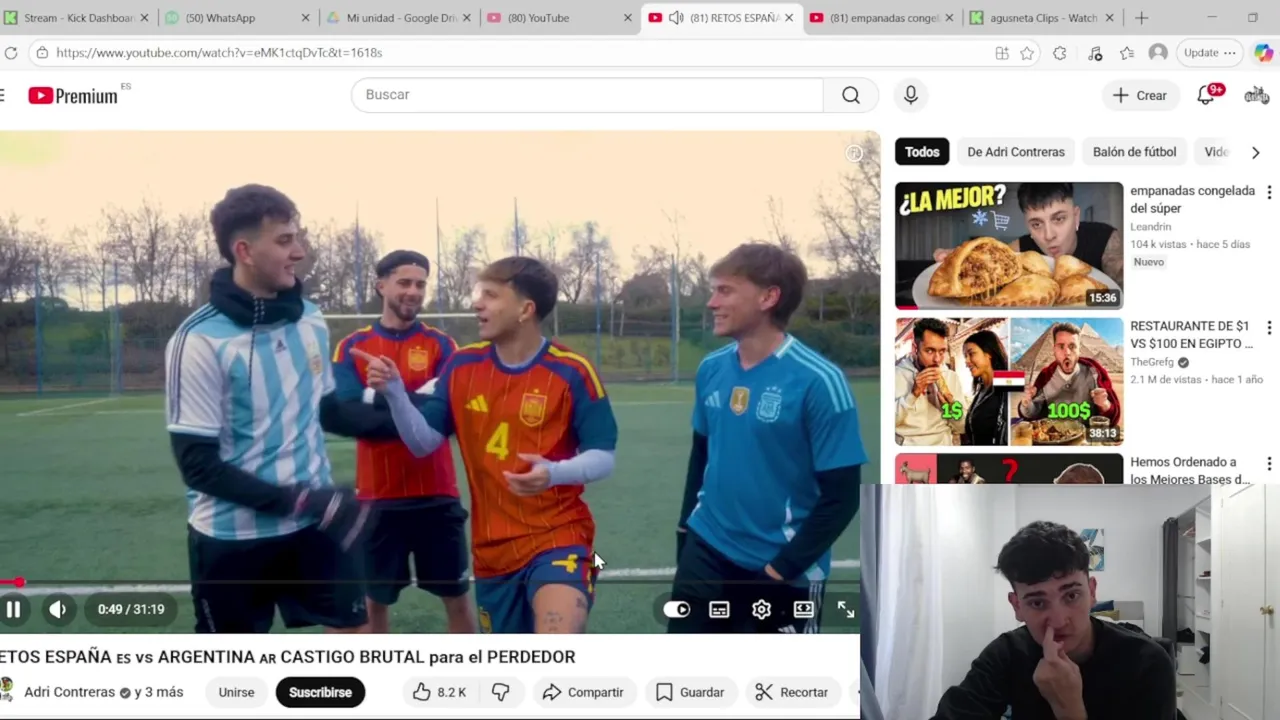The width and height of the screenshot is (1280, 720).
Task: Dislike this video
Action: click(x=501, y=692)
